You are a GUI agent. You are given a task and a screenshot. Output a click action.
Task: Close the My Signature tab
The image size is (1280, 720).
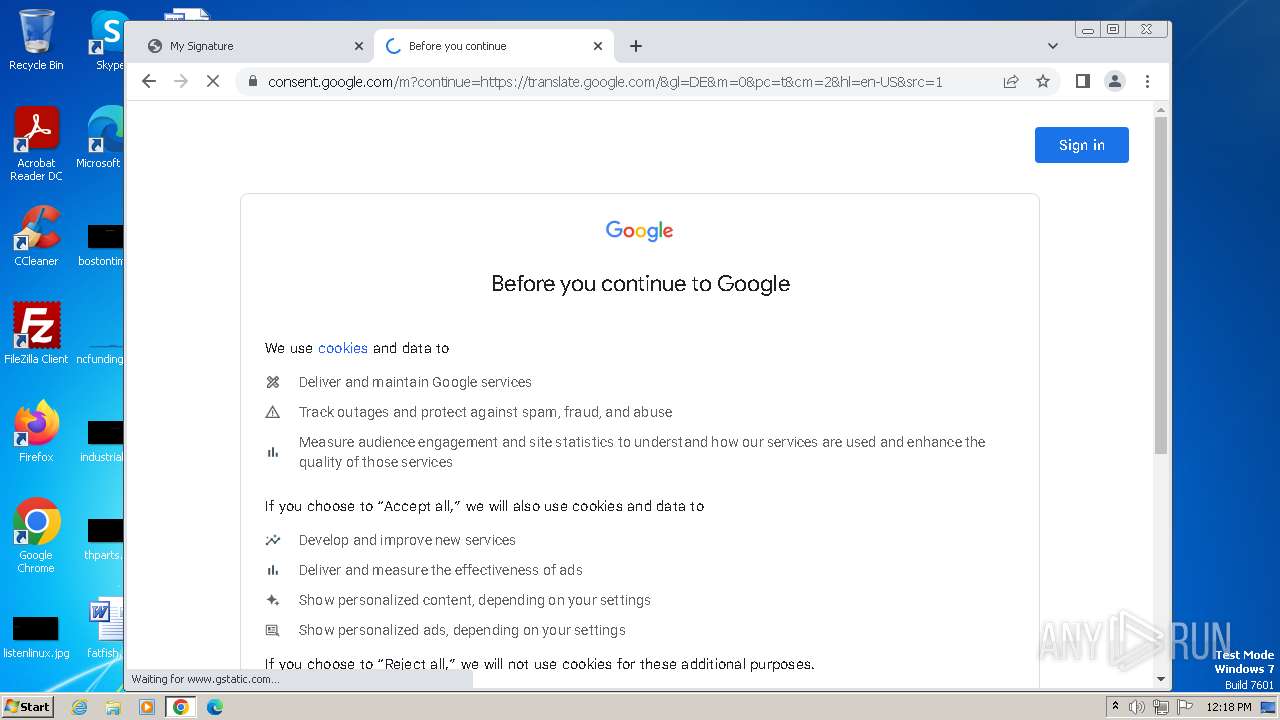click(x=359, y=46)
